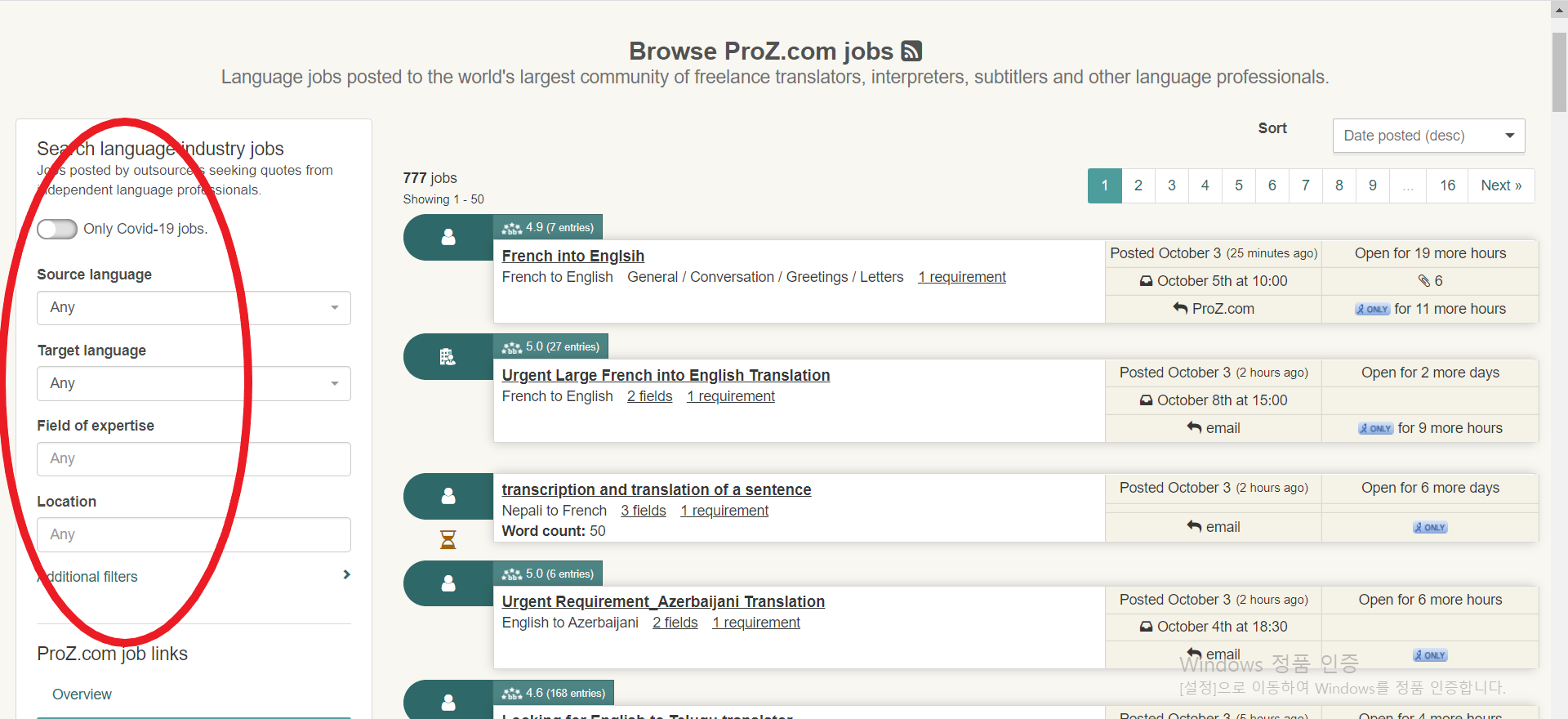1568x719 pixels.
Task: Click the hourglass icon under the transcription job
Action: tap(448, 540)
